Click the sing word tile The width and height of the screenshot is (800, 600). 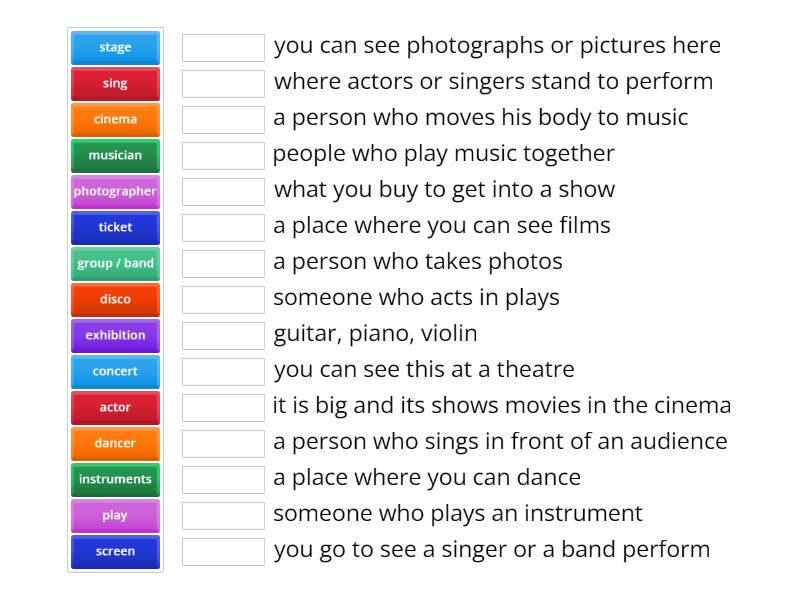(x=114, y=83)
